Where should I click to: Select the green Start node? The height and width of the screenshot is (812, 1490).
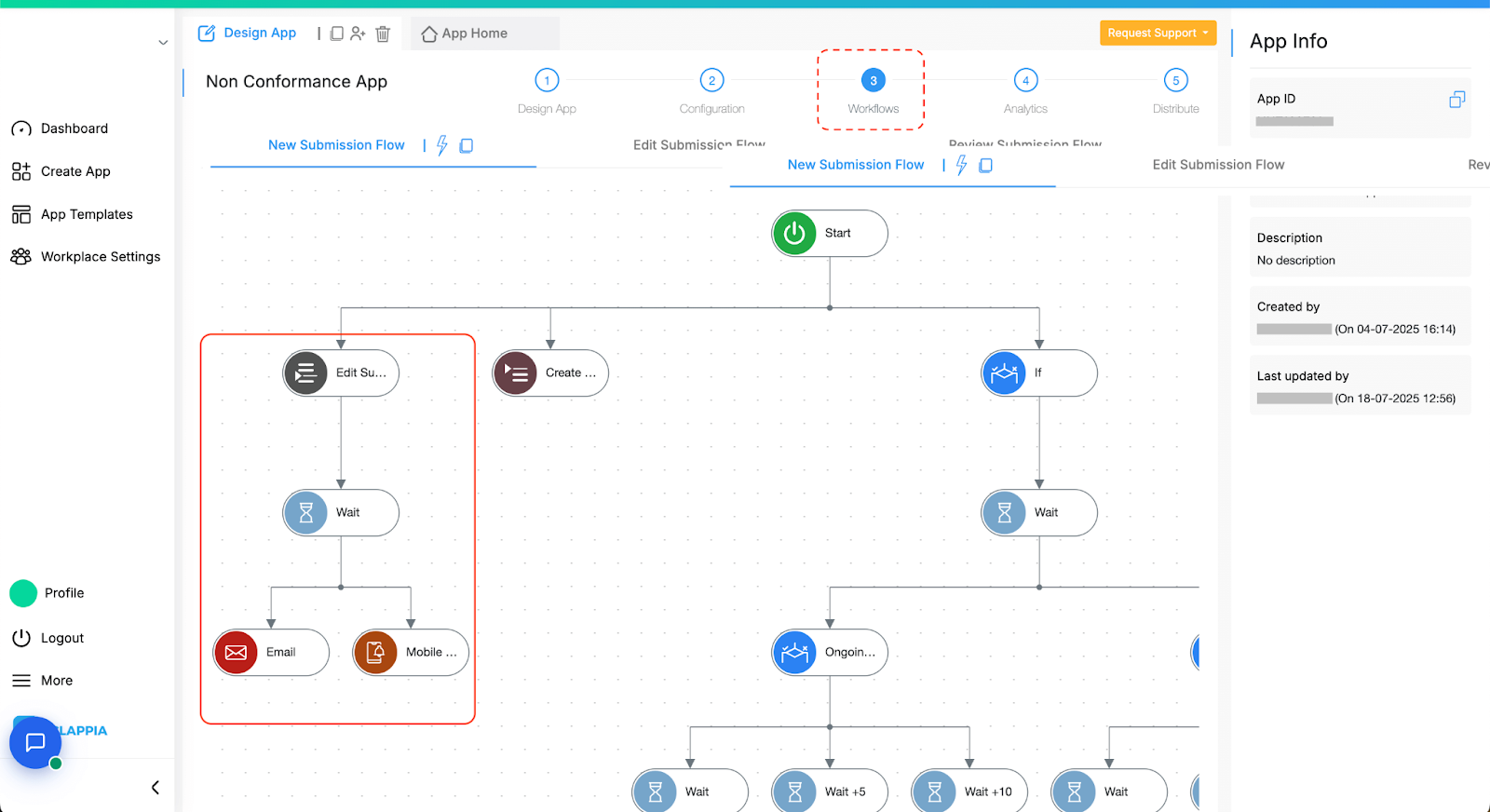pos(830,233)
